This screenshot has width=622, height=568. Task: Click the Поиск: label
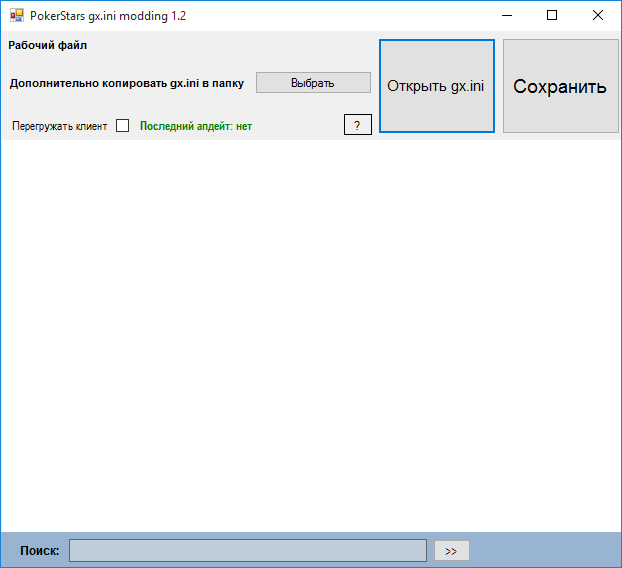[x=40, y=551]
